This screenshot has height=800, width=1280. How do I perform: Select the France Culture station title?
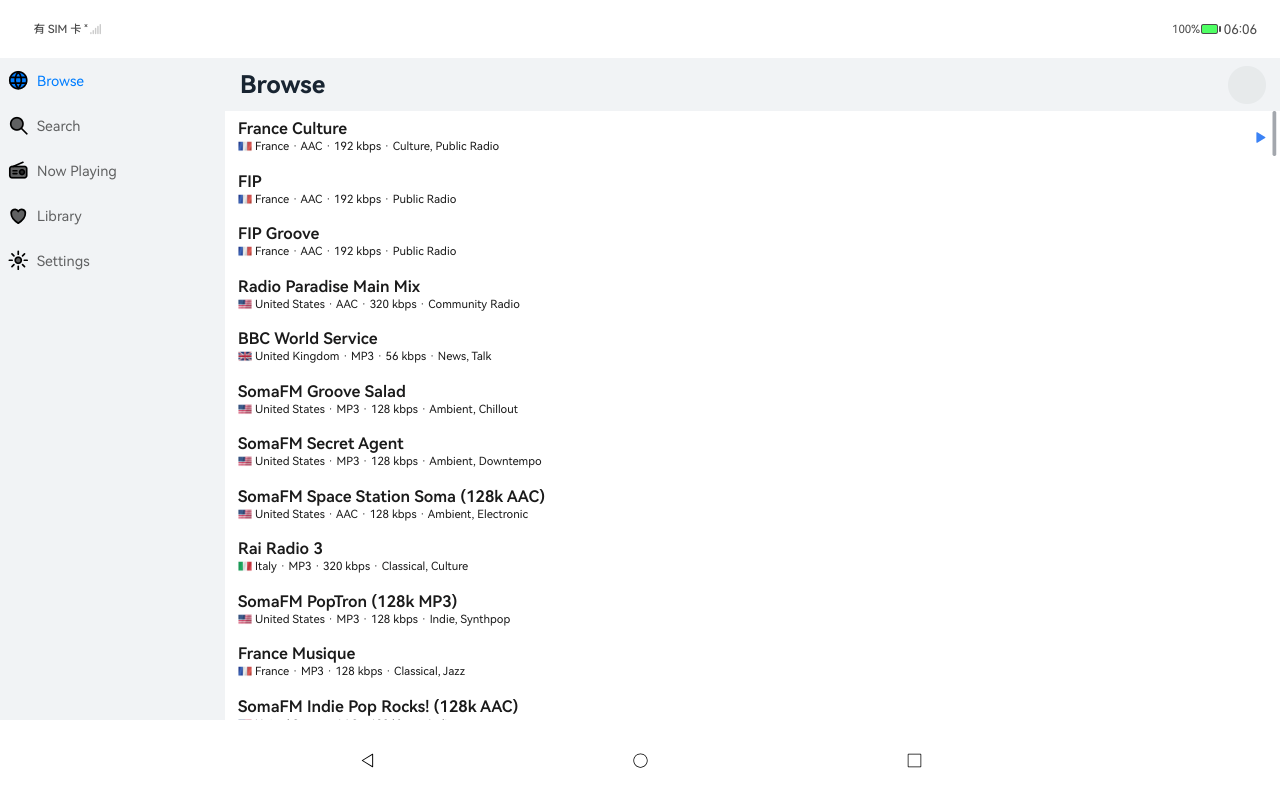pyautogui.click(x=292, y=128)
